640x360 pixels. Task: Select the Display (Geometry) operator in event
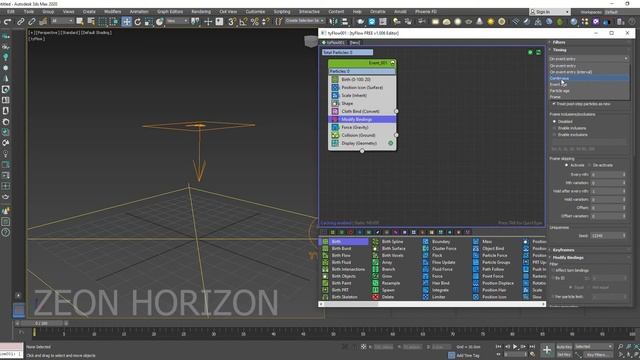(362, 143)
